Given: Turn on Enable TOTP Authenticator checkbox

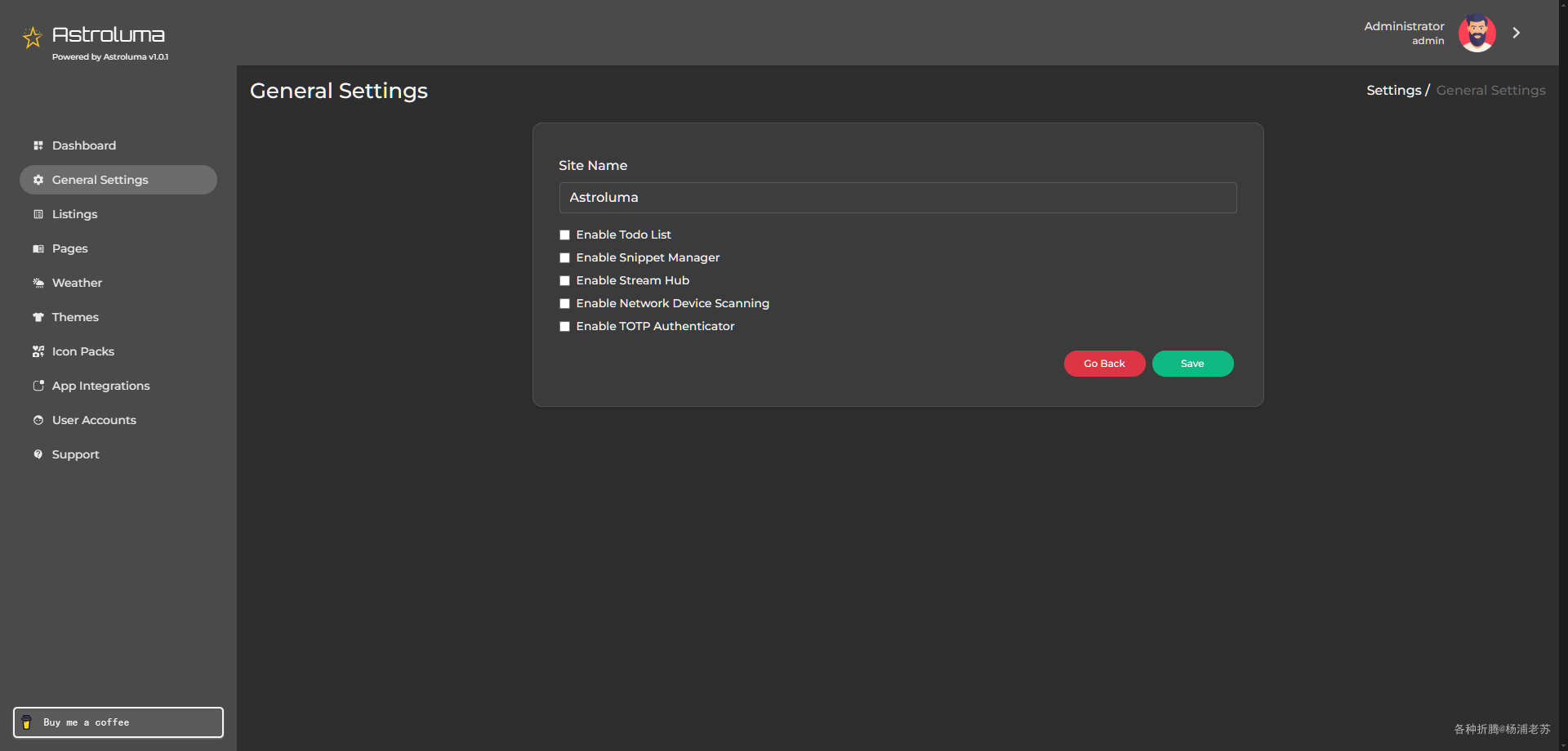Looking at the screenshot, I should coord(564,326).
